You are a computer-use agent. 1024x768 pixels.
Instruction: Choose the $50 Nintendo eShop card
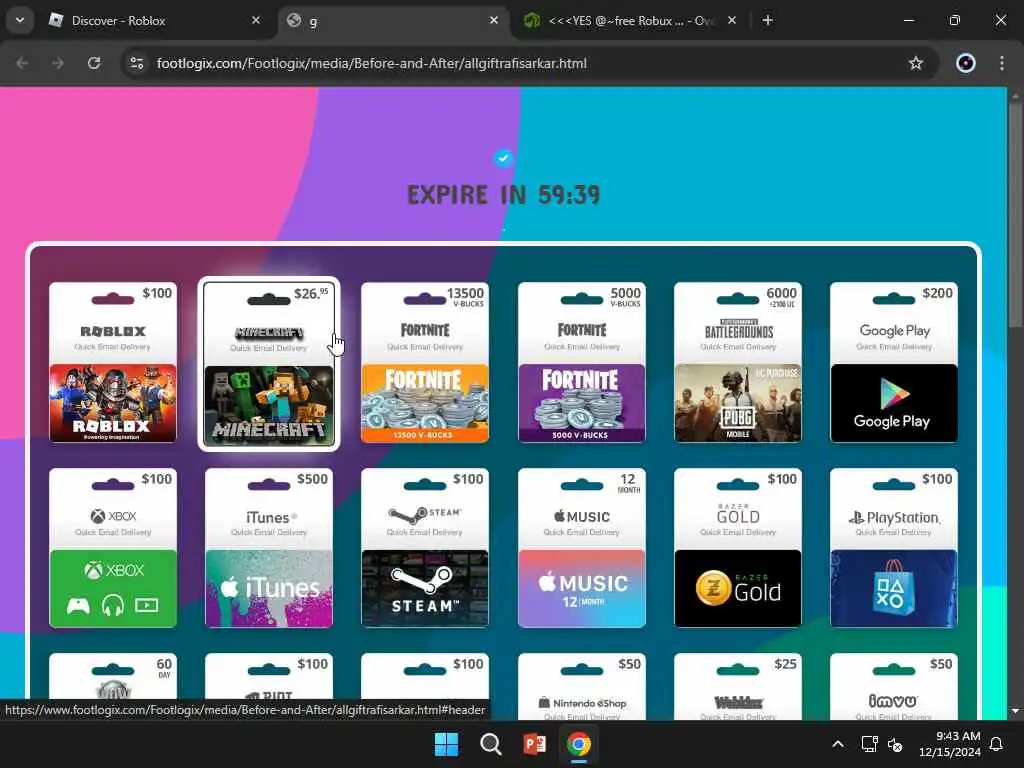click(581, 686)
